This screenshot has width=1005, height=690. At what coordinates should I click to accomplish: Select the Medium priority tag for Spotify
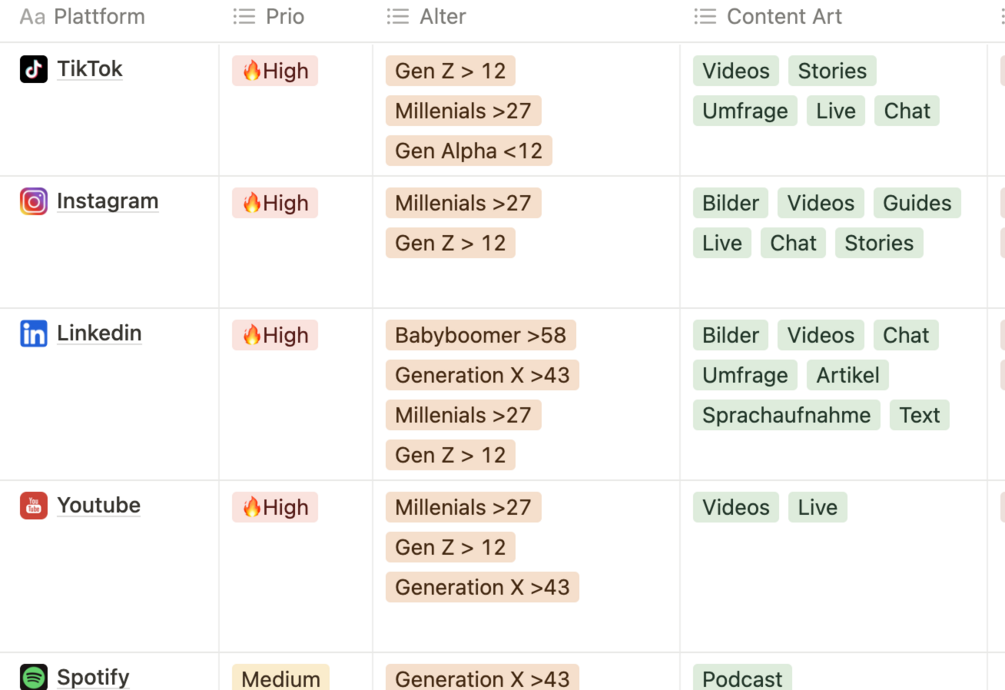point(280,678)
